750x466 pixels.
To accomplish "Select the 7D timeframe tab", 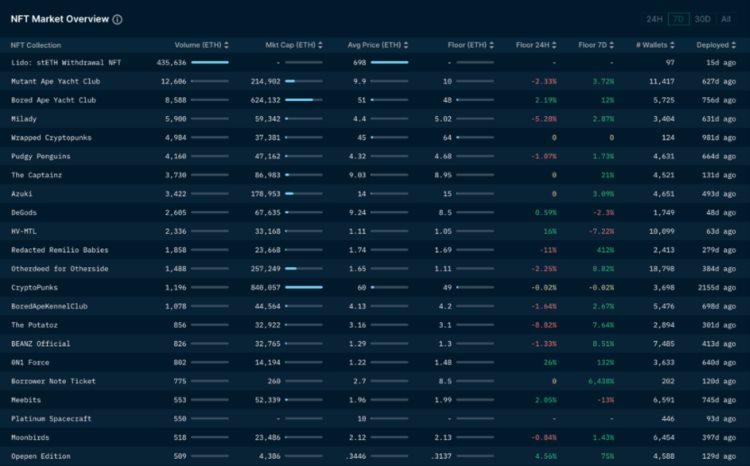I will pyautogui.click(x=679, y=19).
